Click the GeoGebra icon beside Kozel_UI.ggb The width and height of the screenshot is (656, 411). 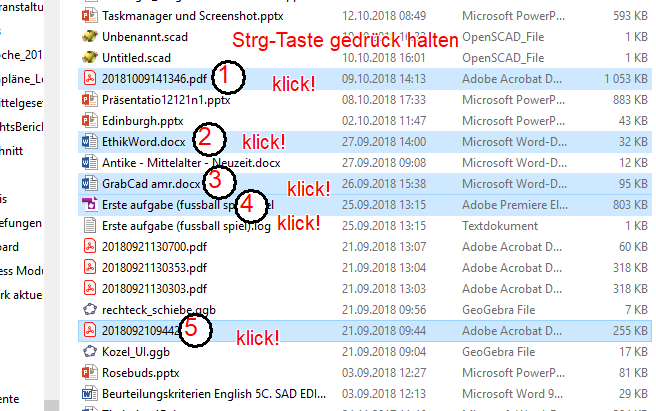pos(89,352)
